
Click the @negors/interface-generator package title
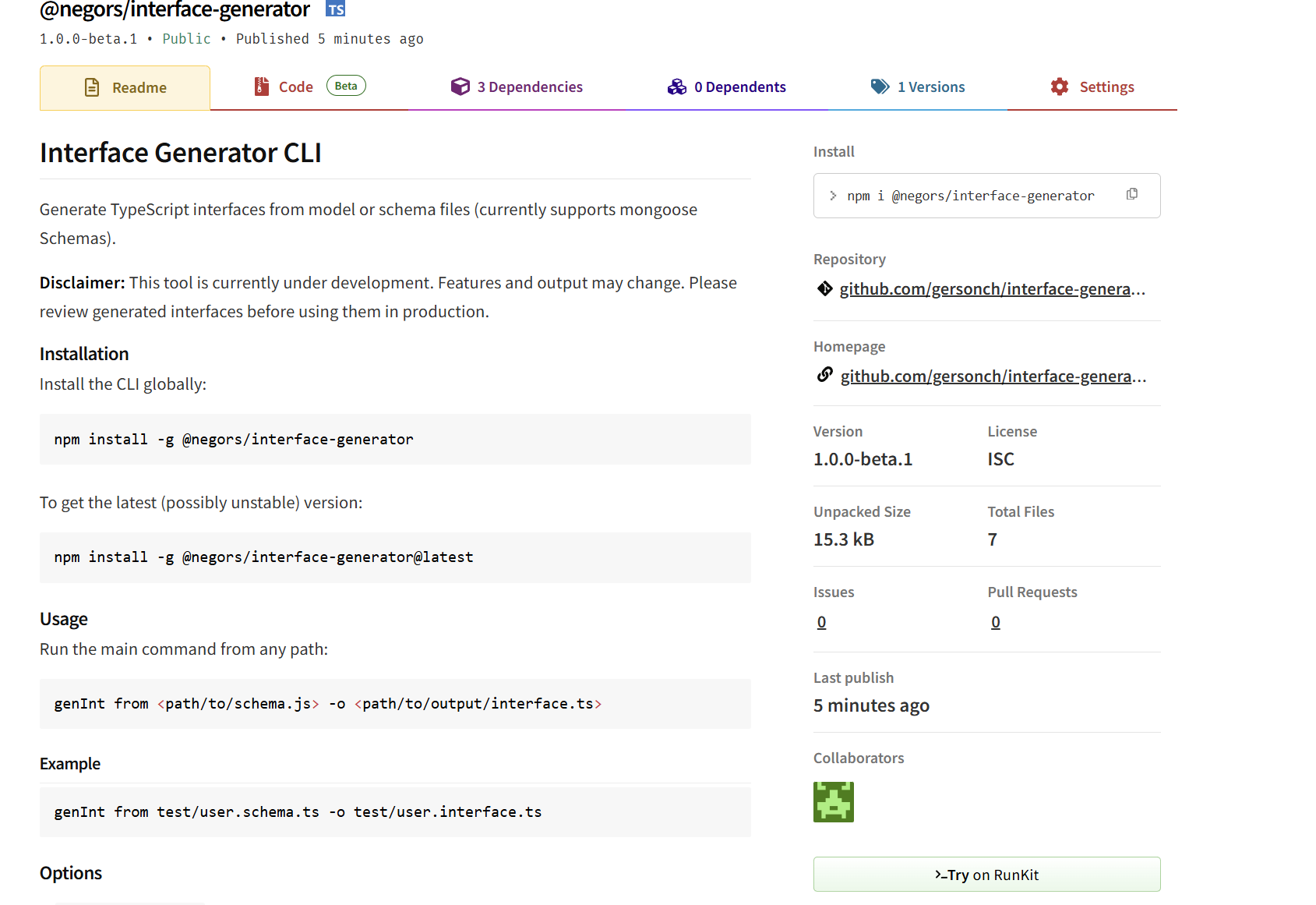pyautogui.click(x=175, y=9)
